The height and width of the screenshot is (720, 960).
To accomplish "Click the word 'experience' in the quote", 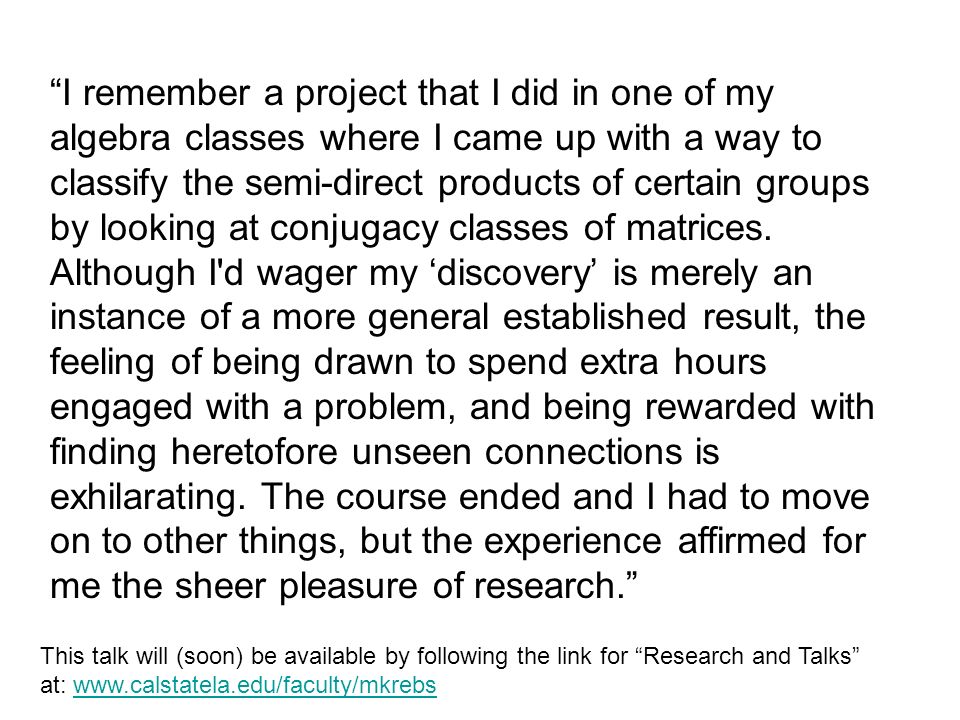I will pos(573,544).
